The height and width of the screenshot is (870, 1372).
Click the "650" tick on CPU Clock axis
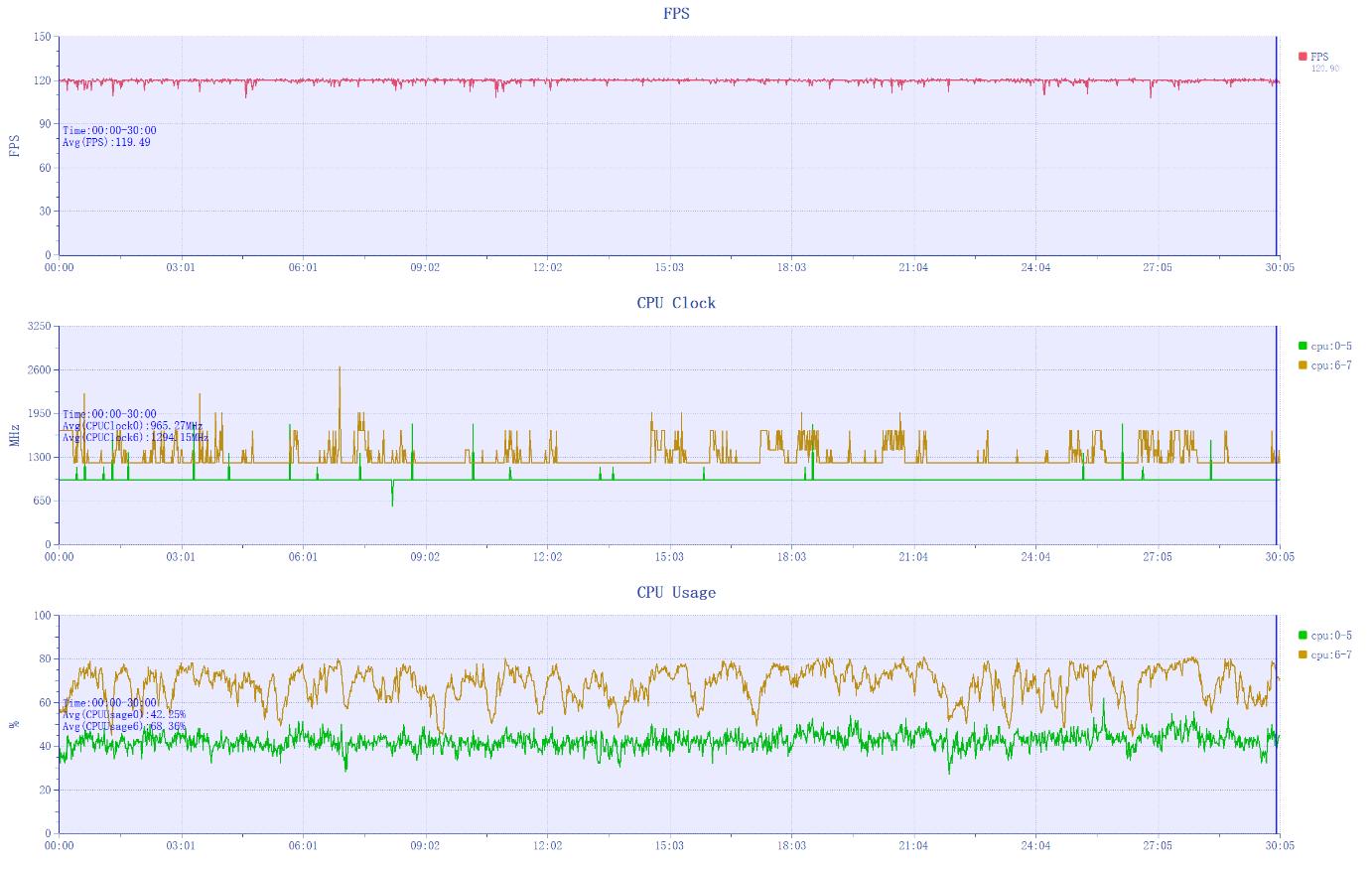pos(42,501)
